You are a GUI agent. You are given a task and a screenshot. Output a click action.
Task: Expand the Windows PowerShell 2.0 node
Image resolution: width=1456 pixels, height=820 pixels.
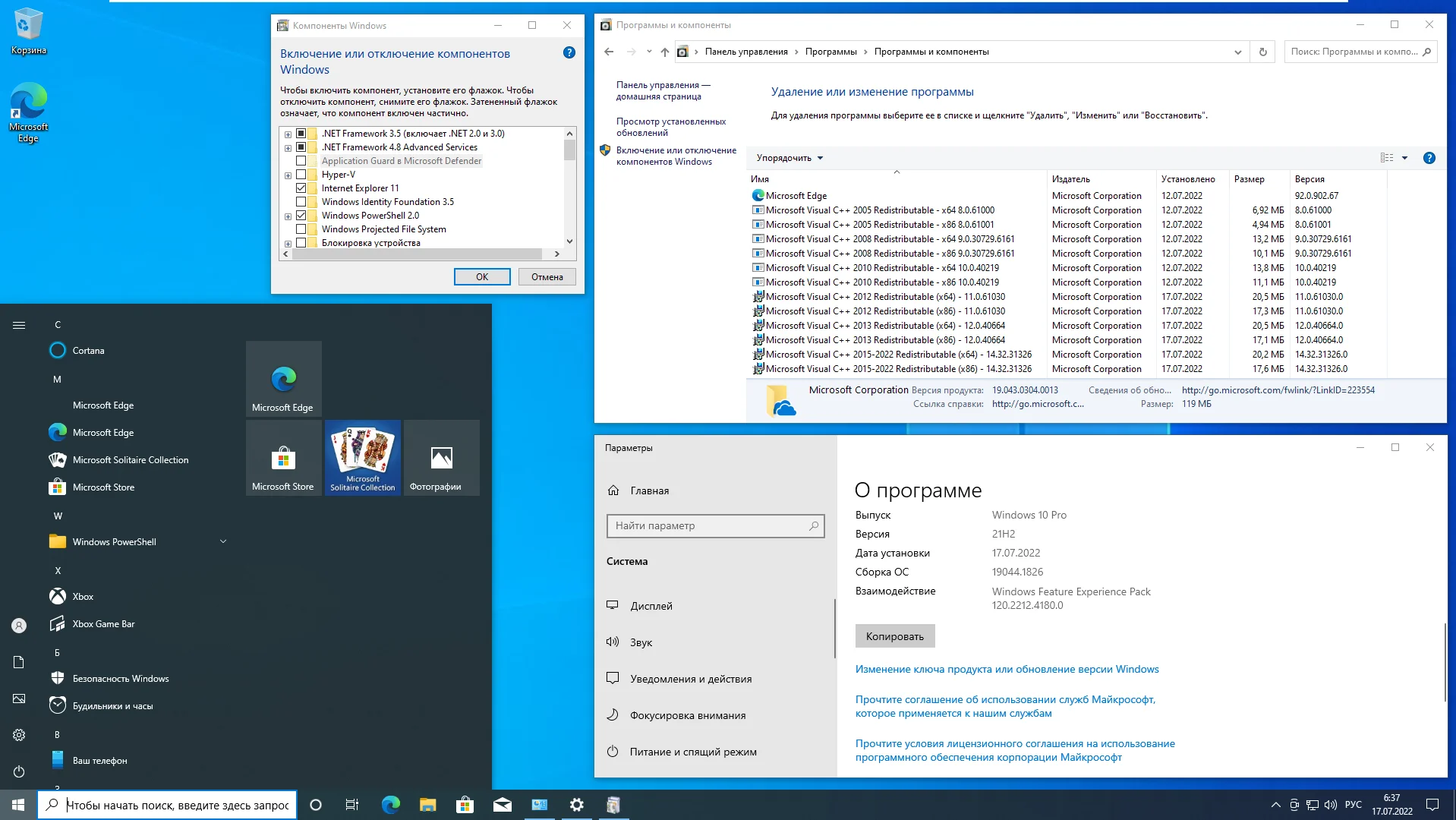click(x=288, y=216)
